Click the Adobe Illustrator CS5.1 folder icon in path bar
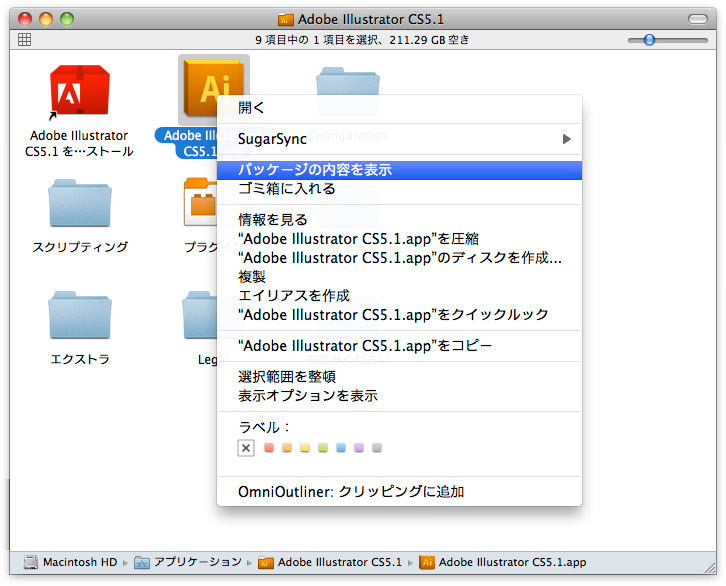 click(x=266, y=562)
